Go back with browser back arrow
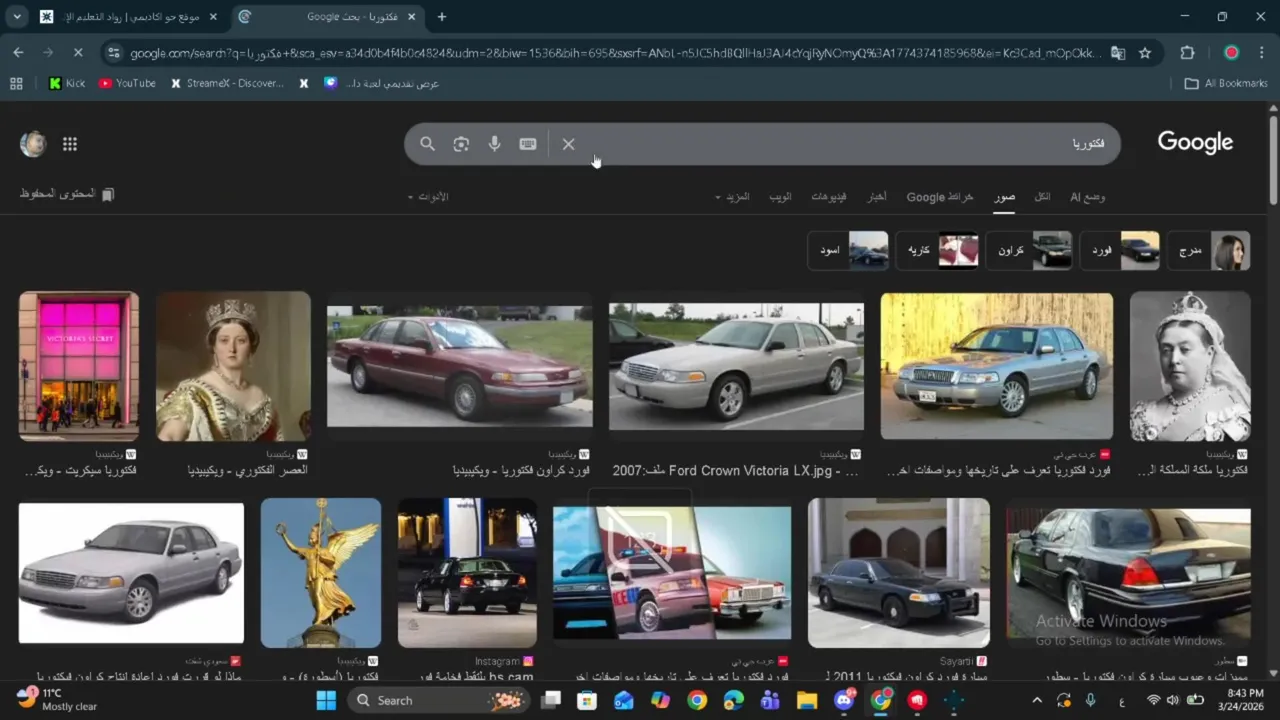1280x720 pixels. pos(18,52)
